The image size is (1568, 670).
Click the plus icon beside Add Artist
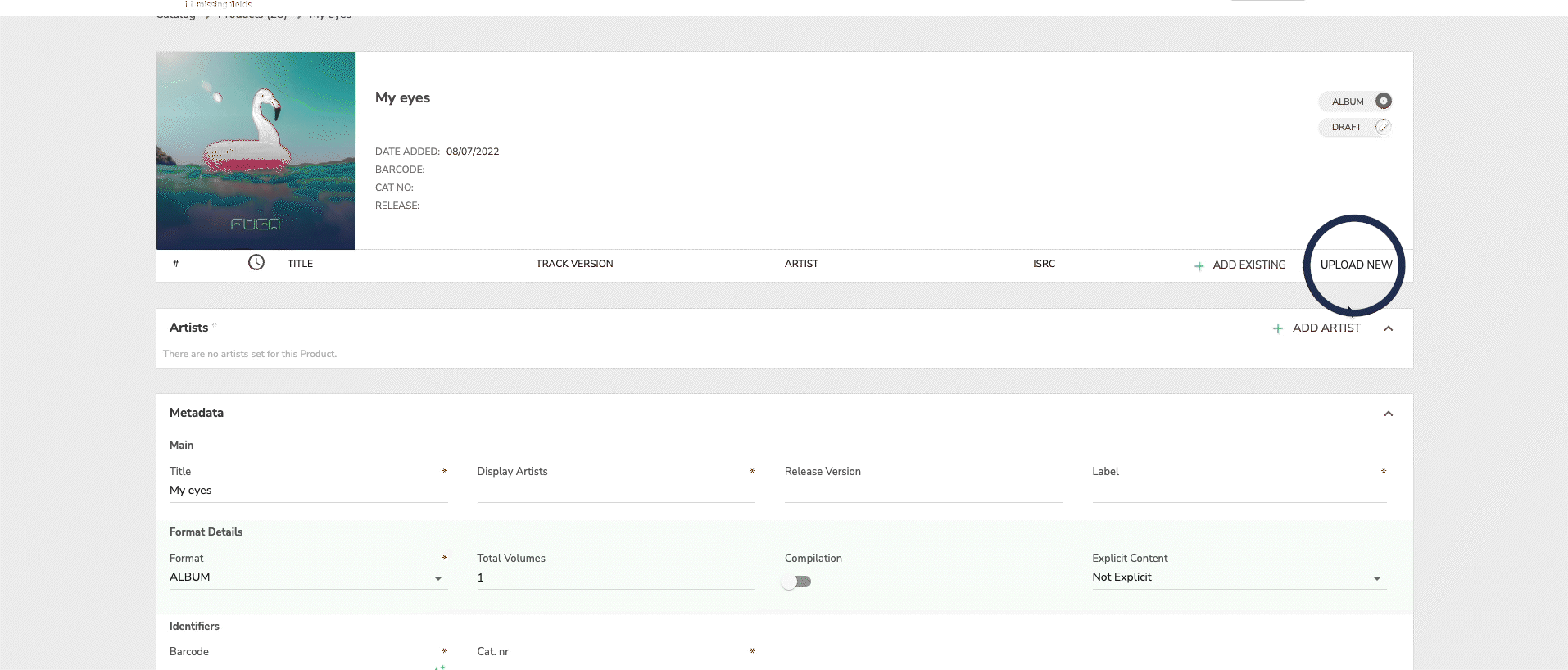1277,328
